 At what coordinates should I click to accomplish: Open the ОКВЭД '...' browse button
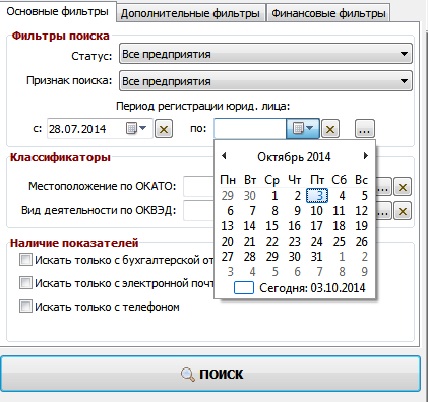(383, 211)
